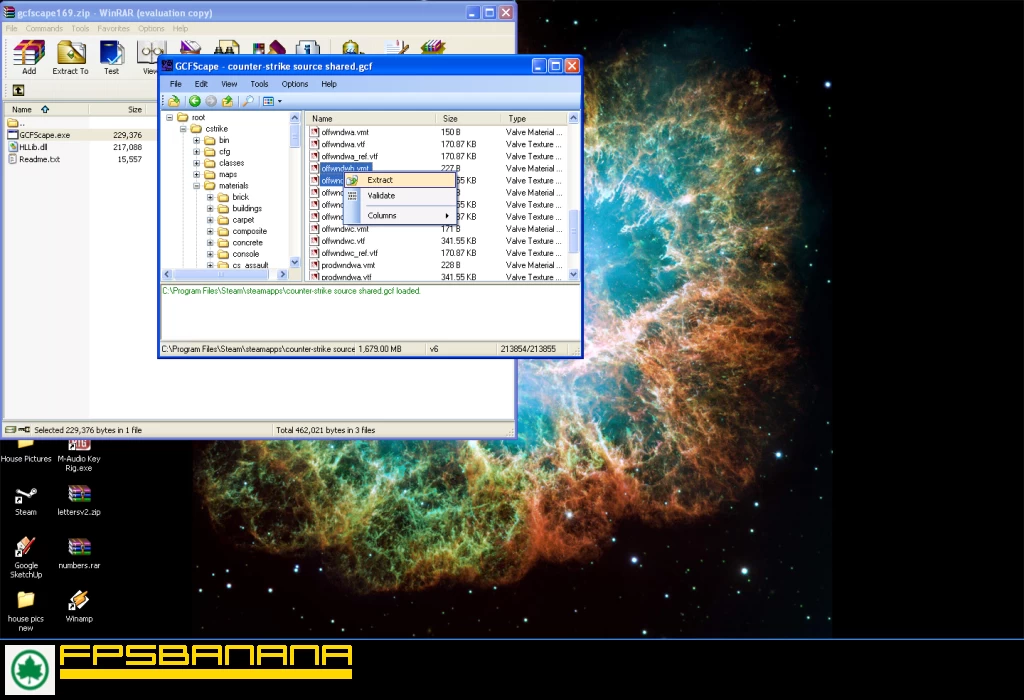Click WinRAR's Add archive icon
This screenshot has width=1024, height=700.
pyautogui.click(x=29, y=56)
